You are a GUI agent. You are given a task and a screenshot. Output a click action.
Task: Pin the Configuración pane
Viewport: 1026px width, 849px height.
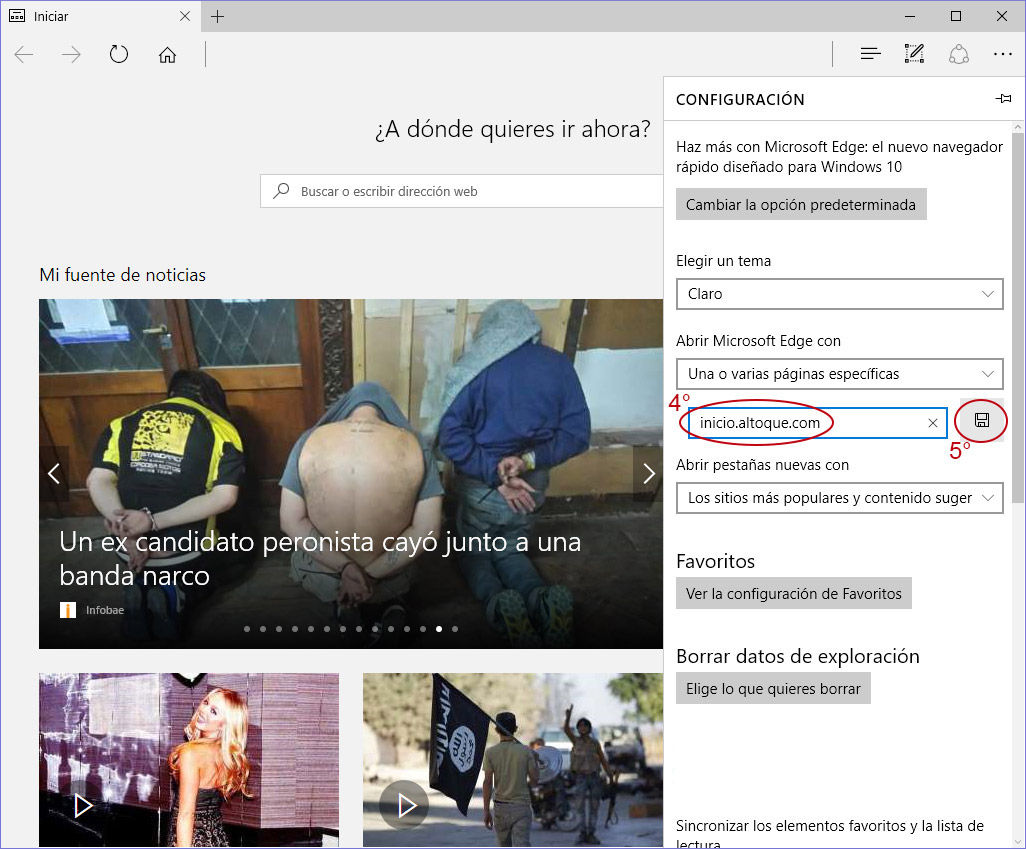click(x=1003, y=99)
